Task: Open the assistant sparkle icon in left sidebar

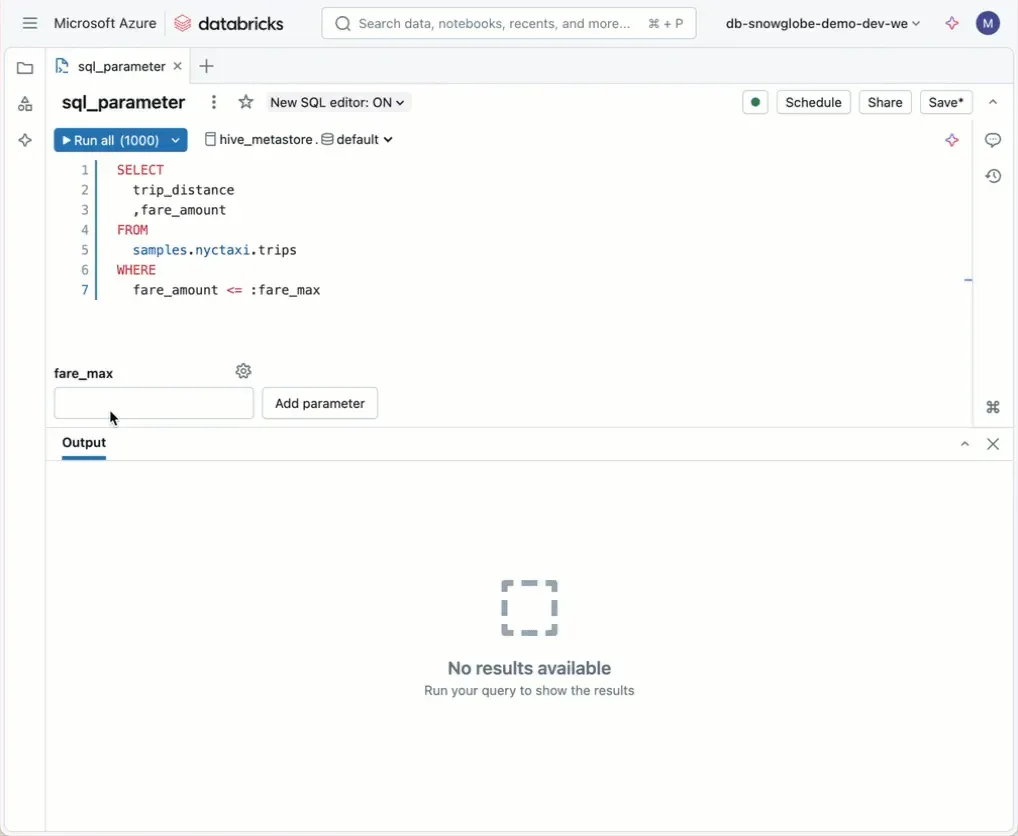Action: (25, 140)
